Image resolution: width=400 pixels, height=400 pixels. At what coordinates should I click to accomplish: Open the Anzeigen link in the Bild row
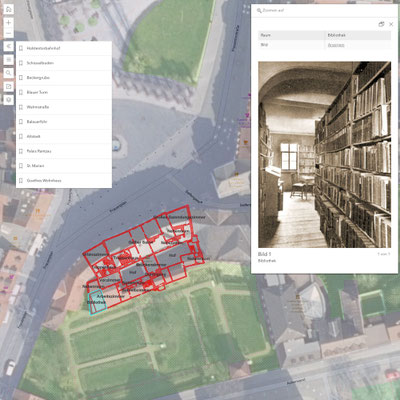pyautogui.click(x=336, y=45)
